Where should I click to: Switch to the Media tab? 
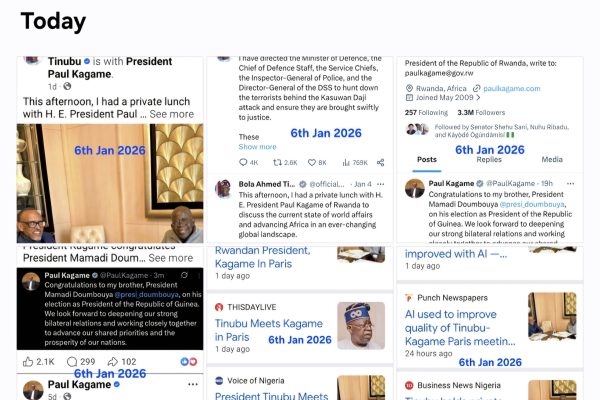[552, 160]
